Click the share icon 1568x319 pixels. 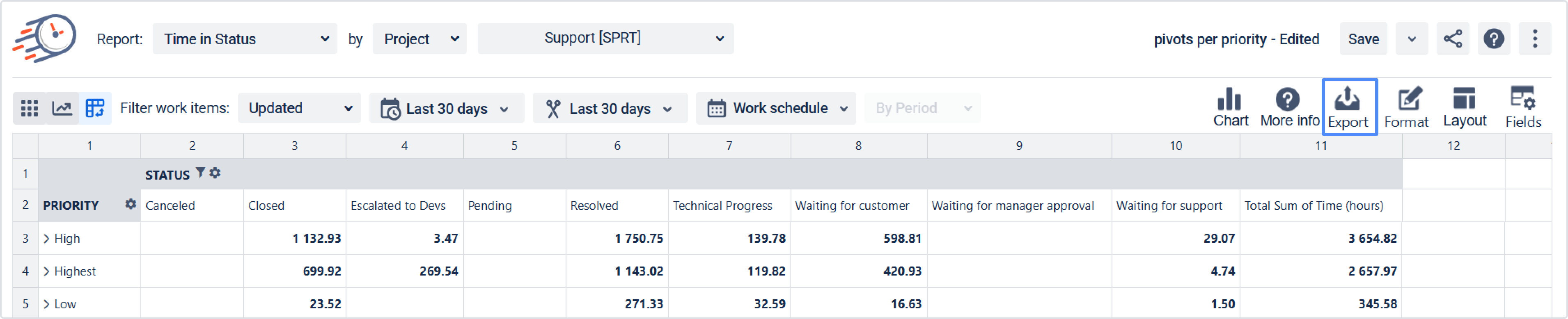click(x=1453, y=39)
